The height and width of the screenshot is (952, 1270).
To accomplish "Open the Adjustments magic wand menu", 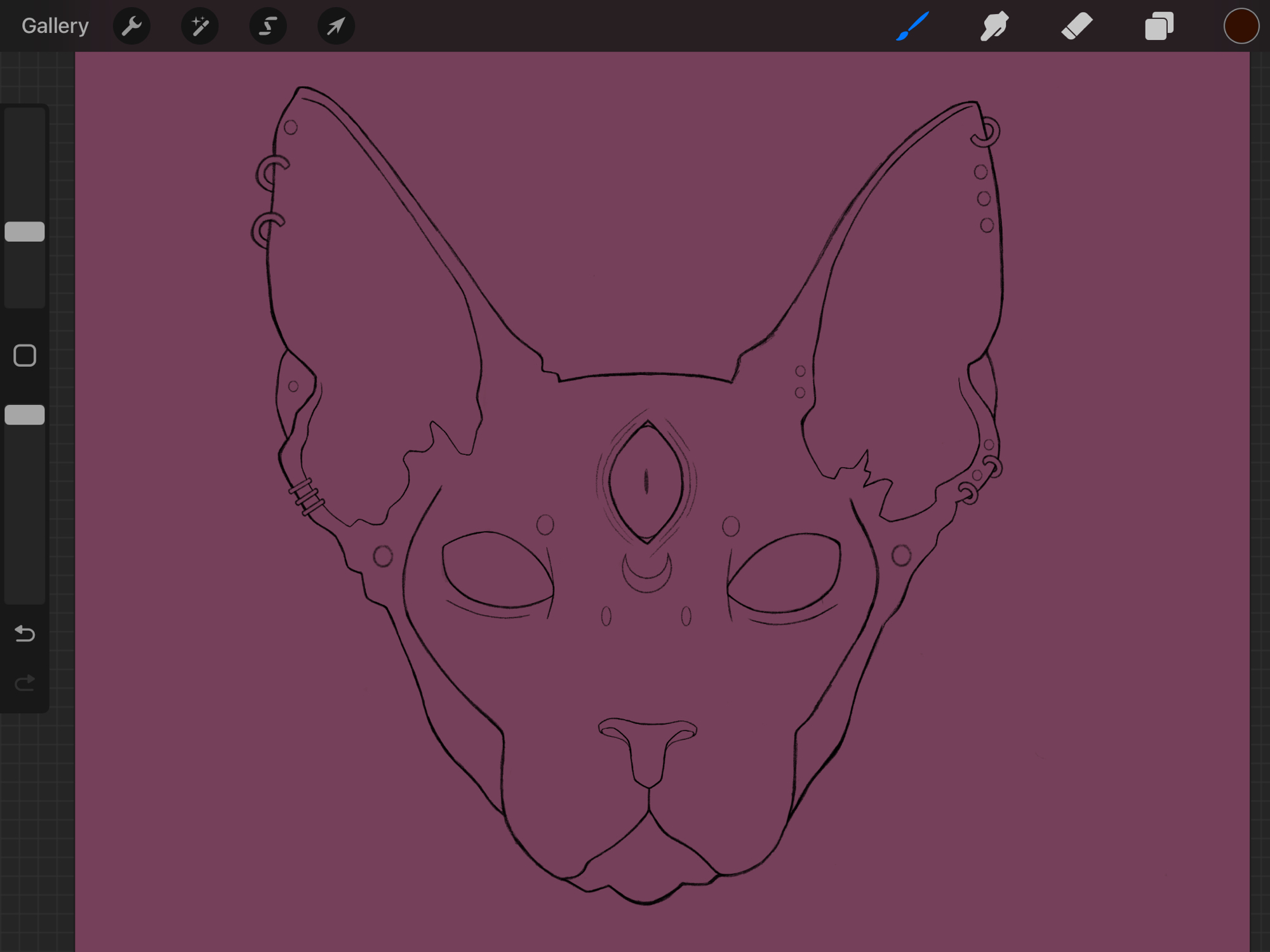I will 199,26.
